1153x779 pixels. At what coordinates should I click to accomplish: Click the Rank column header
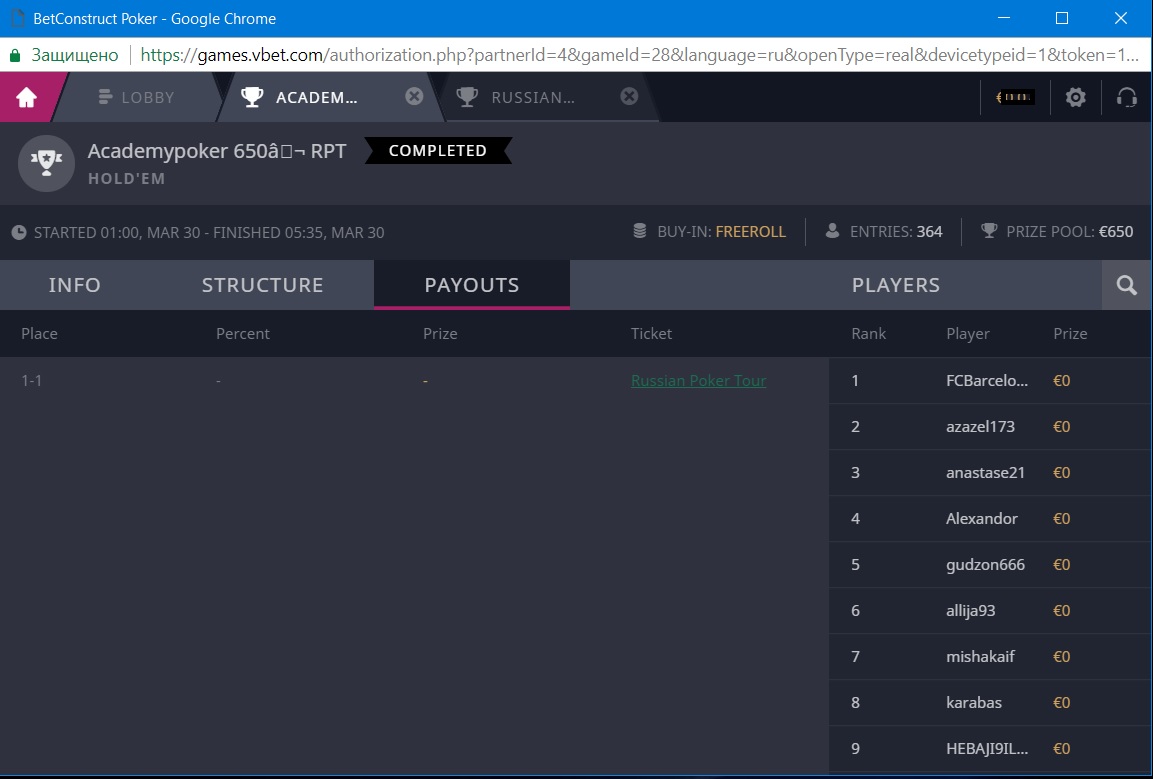(868, 334)
